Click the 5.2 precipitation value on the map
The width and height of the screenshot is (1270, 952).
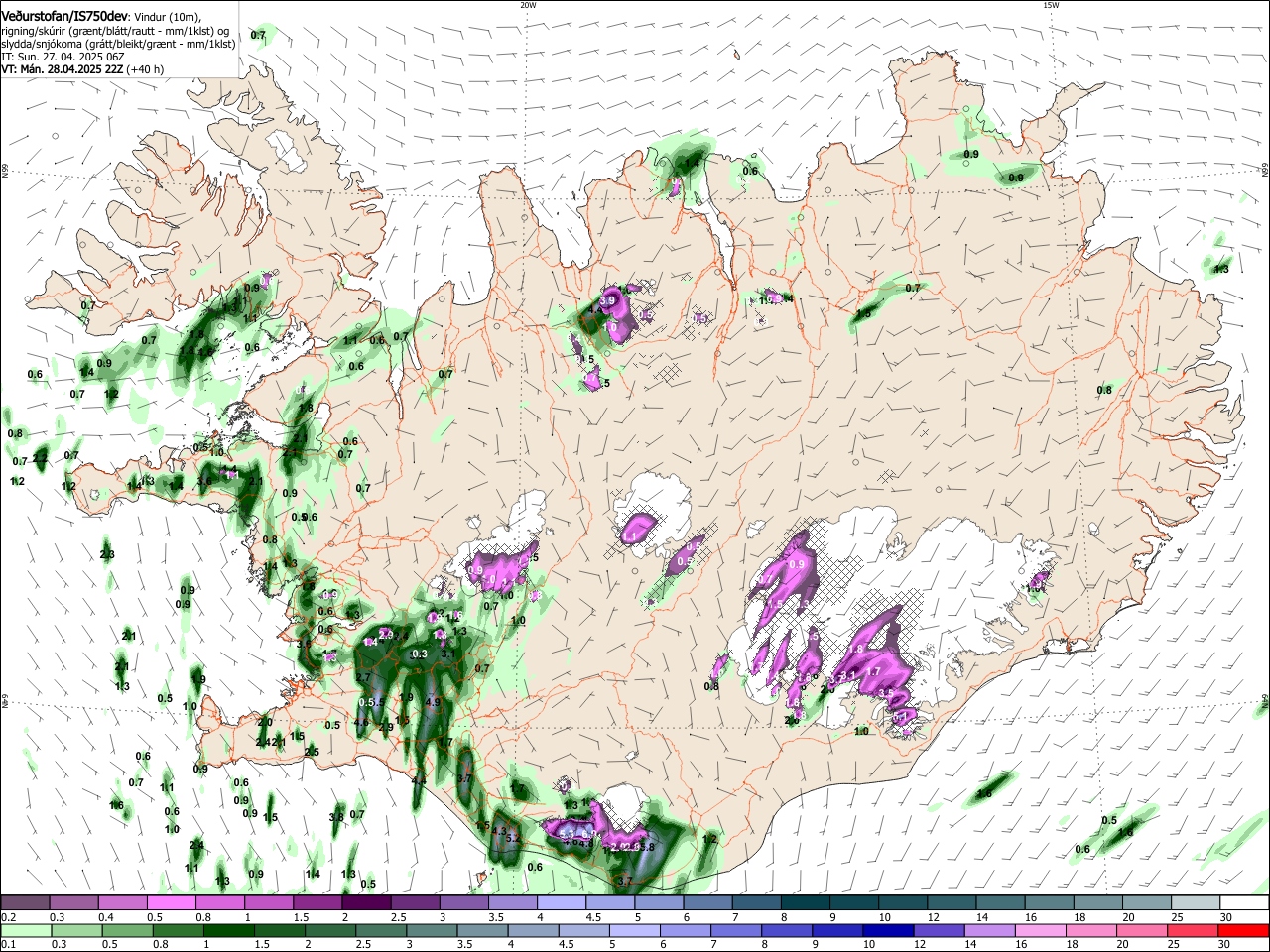(513, 838)
